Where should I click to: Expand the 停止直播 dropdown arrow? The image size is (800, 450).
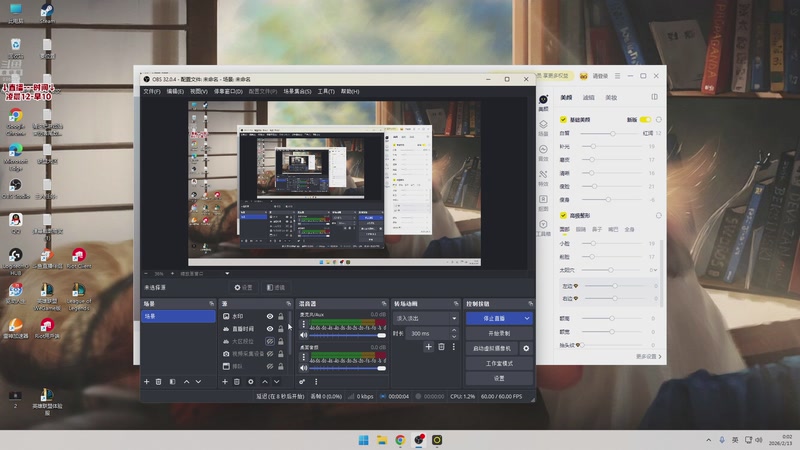click(527, 318)
